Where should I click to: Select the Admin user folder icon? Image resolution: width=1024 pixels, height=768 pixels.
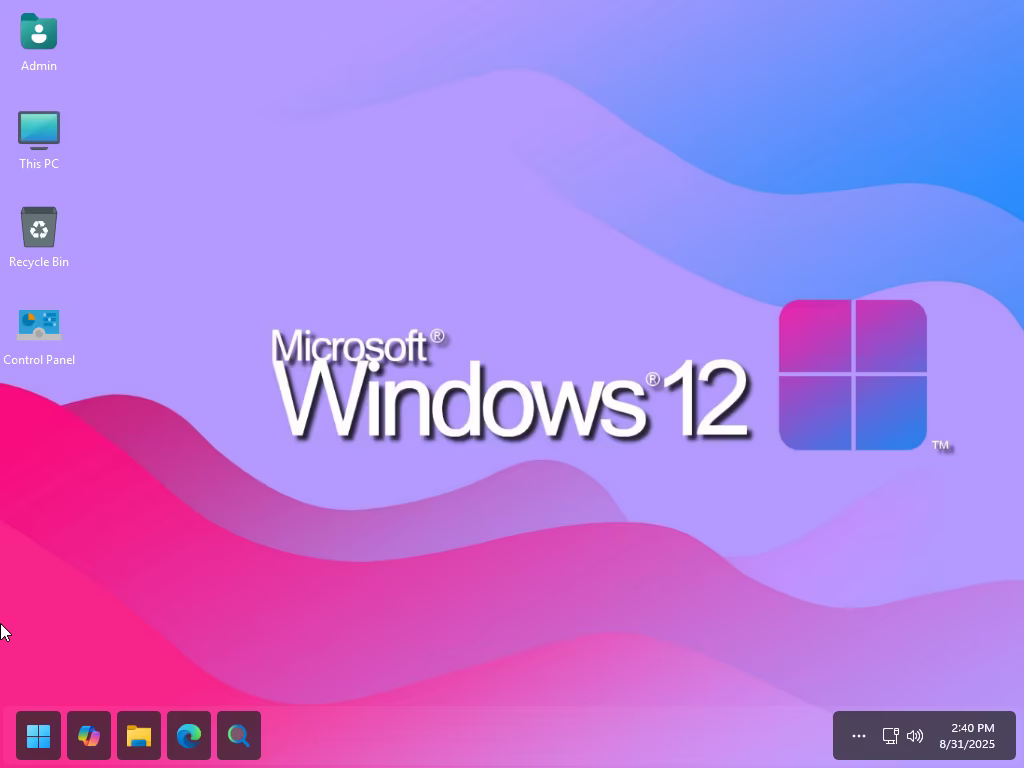click(x=39, y=31)
